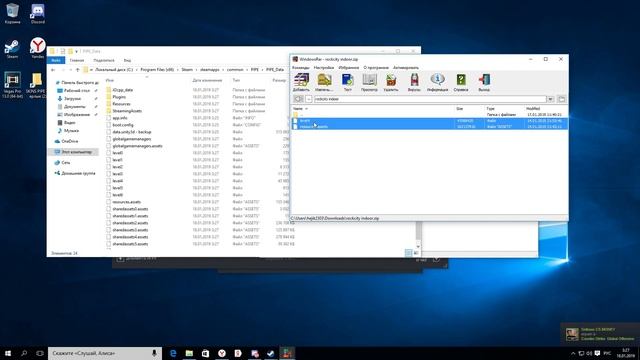
Task: Open the Vegas Pro desktop icon
Action: pos(12,85)
